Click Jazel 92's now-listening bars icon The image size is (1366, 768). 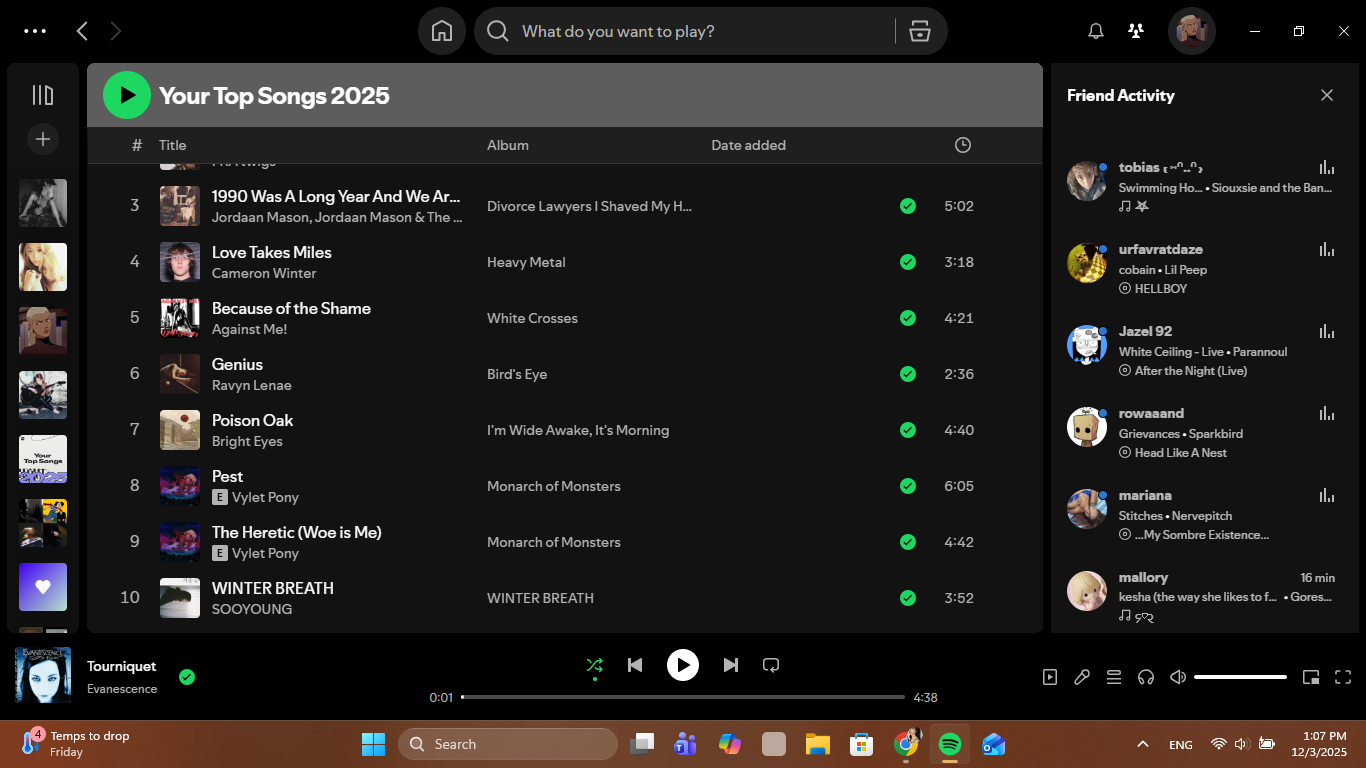1327,332
